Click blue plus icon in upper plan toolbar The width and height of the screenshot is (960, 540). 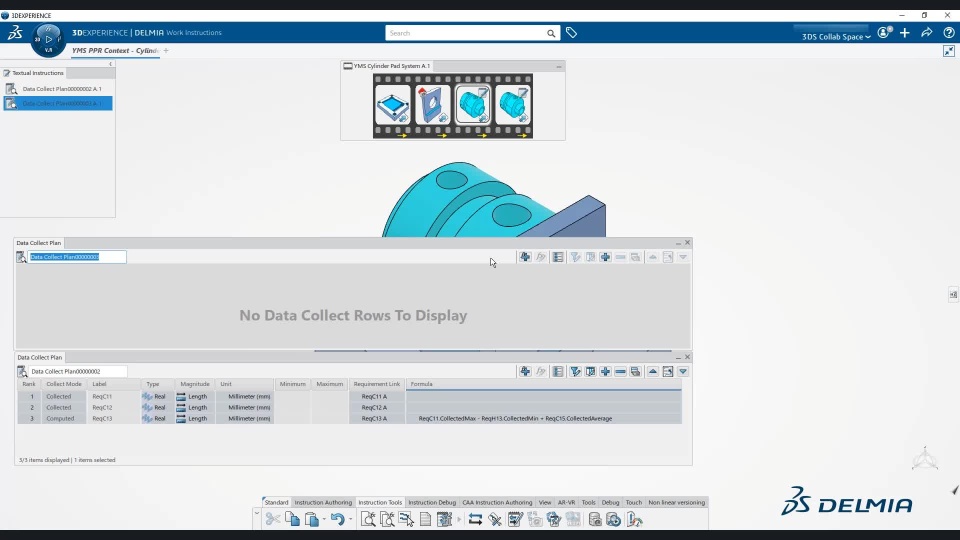click(x=605, y=257)
